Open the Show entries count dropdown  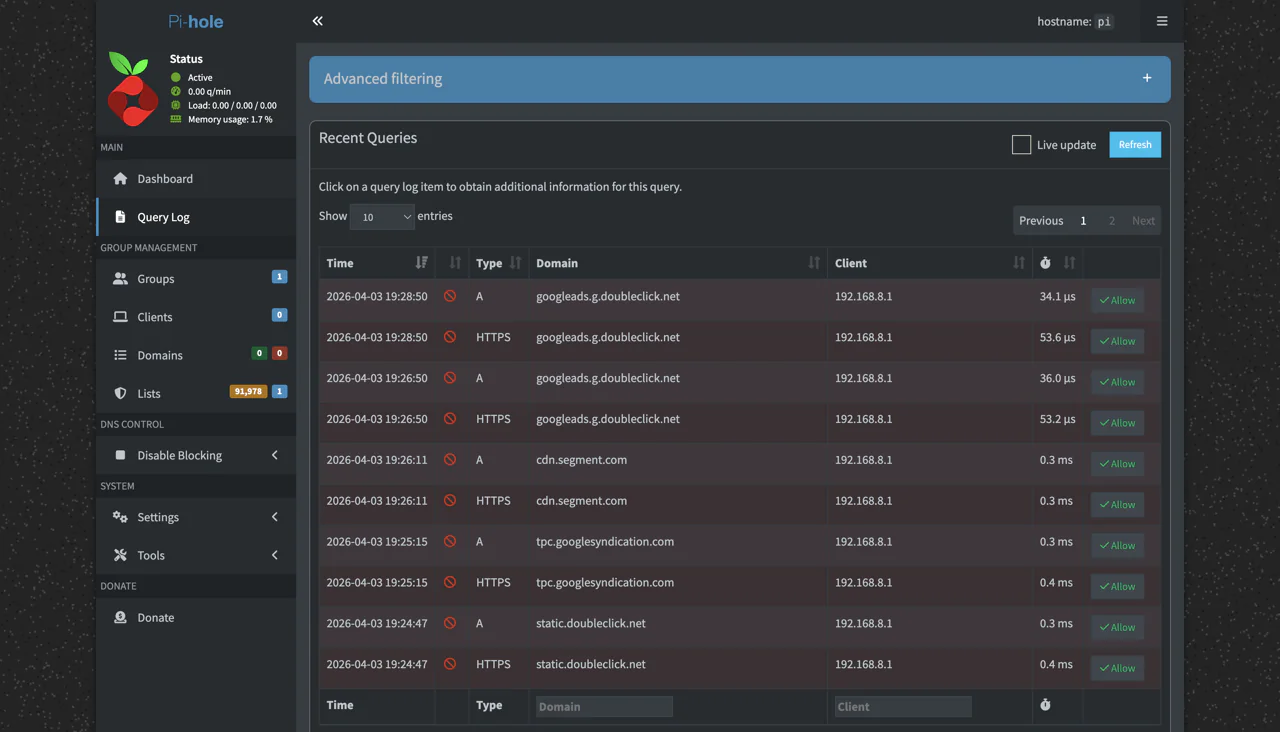[x=382, y=217]
